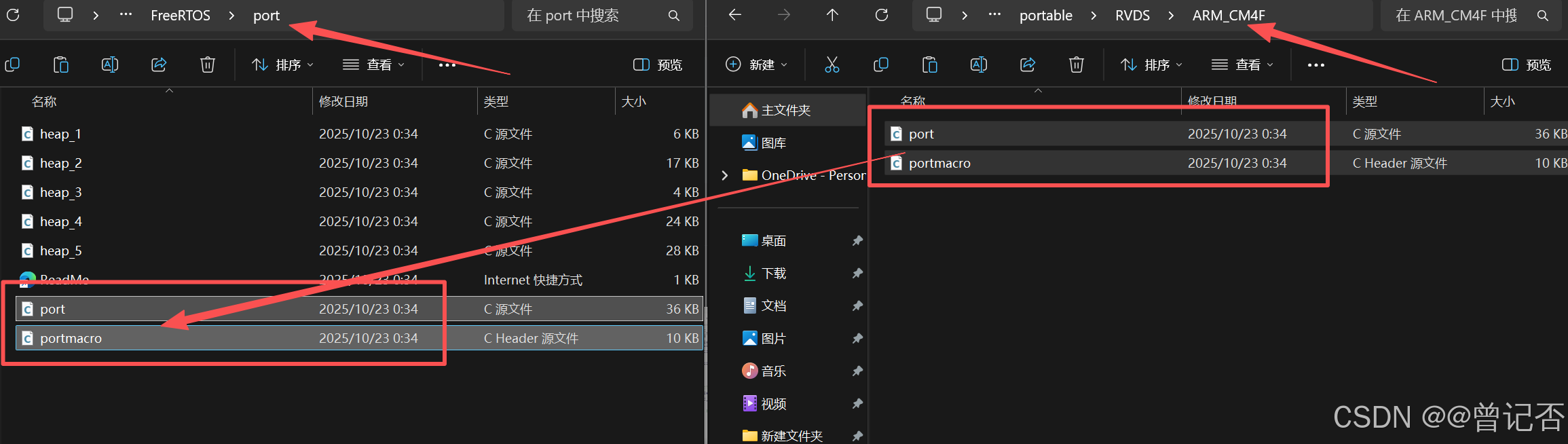This screenshot has height=444, width=1568.
Task: Select portmacro file in ARM_CM4F window
Action: [x=1227, y=163]
